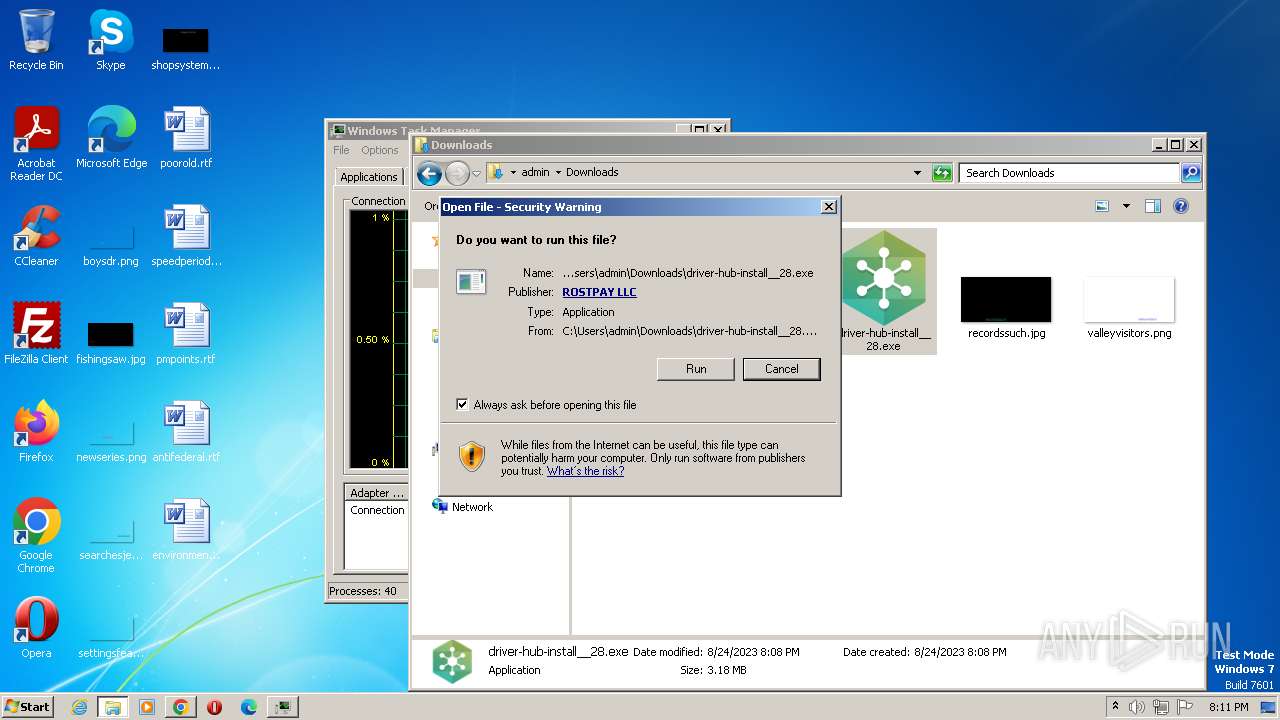1280x720 pixels.
Task: Open the ROSTPAY LLC publisher link
Action: point(599,292)
